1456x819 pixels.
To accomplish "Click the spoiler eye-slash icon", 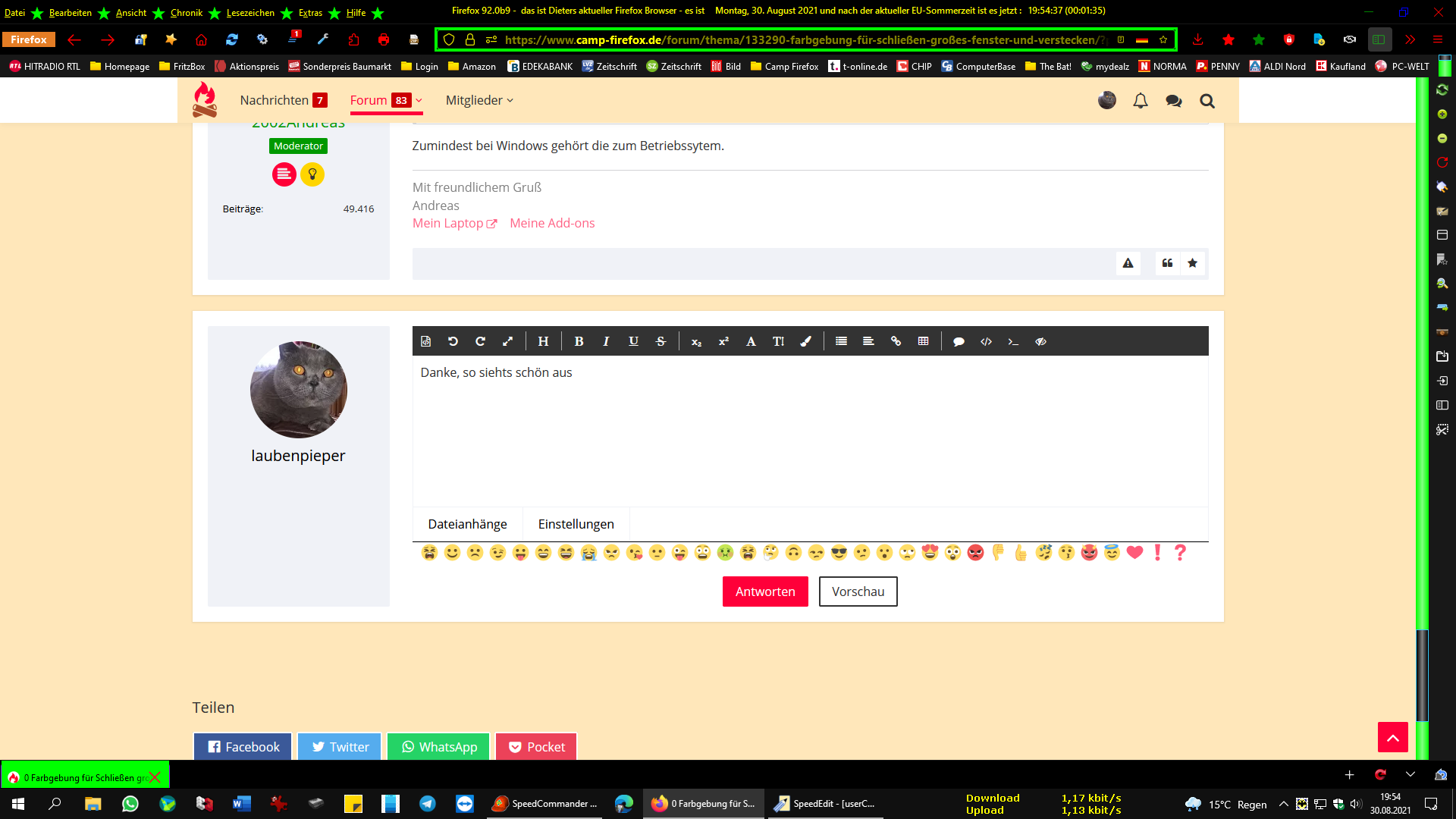I will (1040, 341).
